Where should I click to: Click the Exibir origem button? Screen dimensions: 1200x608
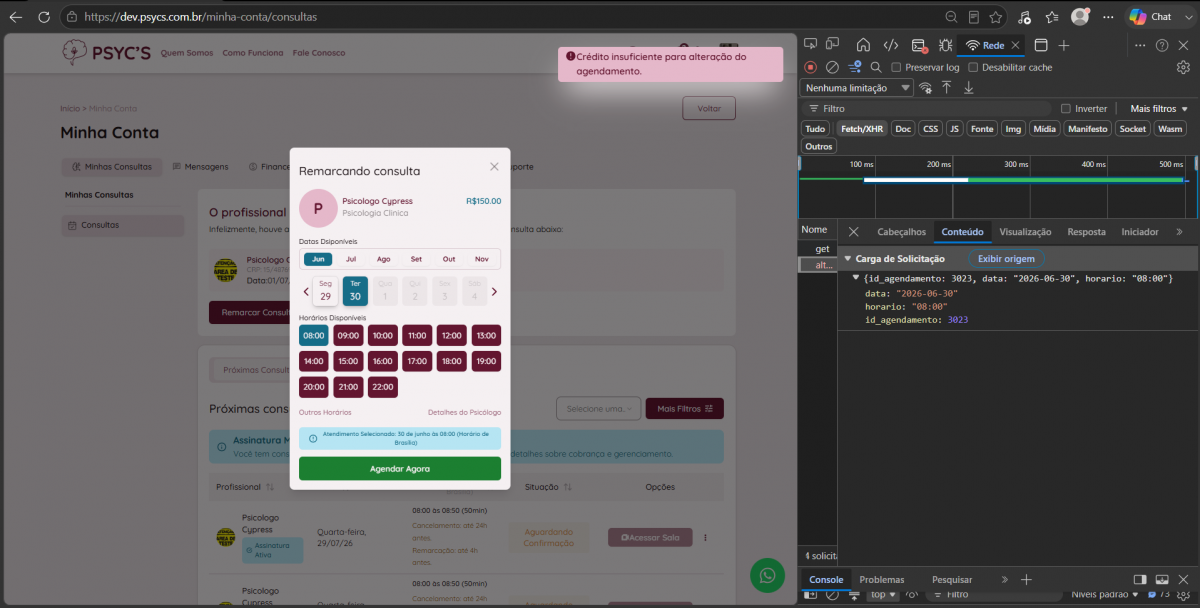1006,258
